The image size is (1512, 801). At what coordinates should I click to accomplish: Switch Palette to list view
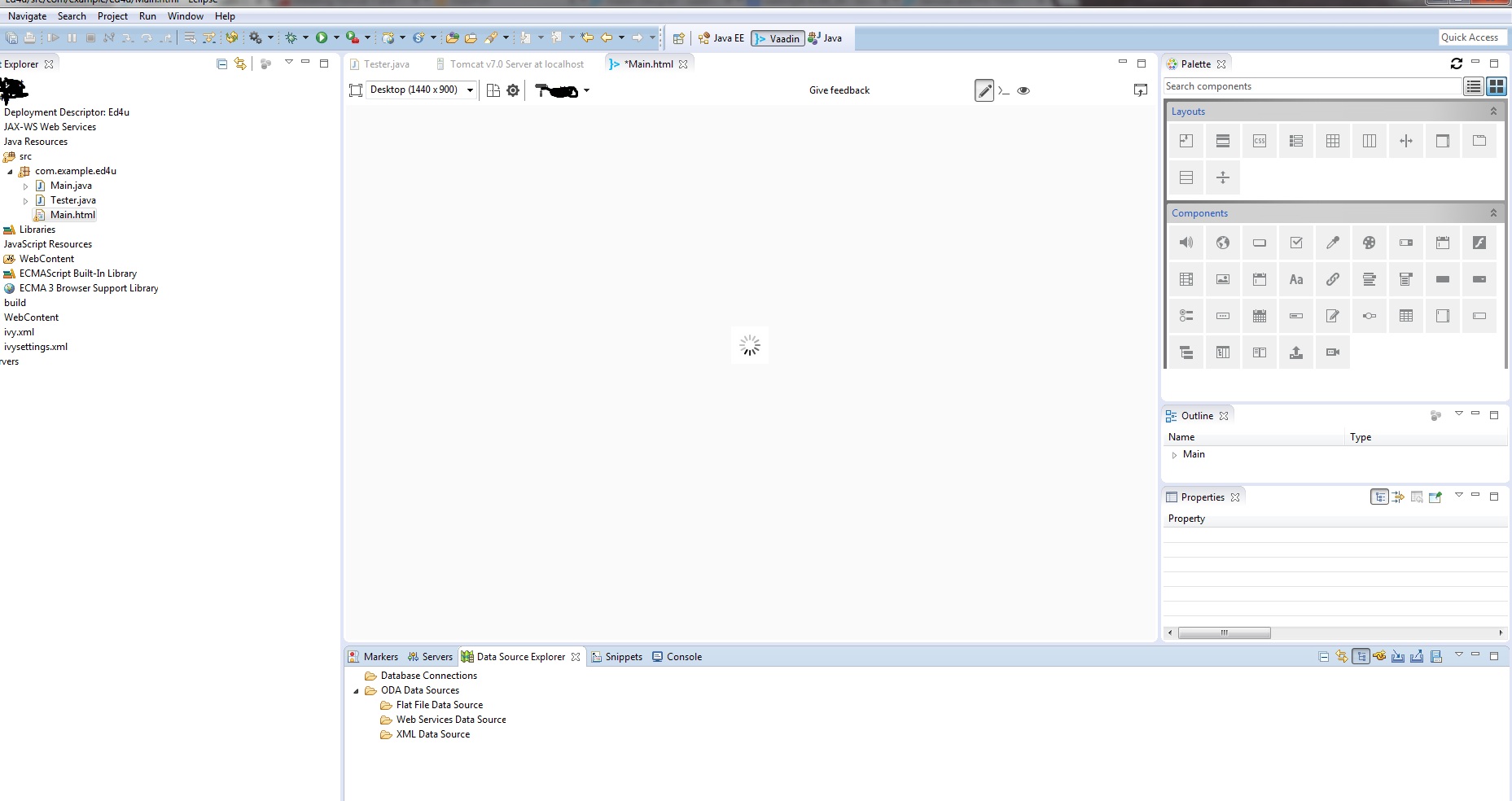[x=1474, y=86]
